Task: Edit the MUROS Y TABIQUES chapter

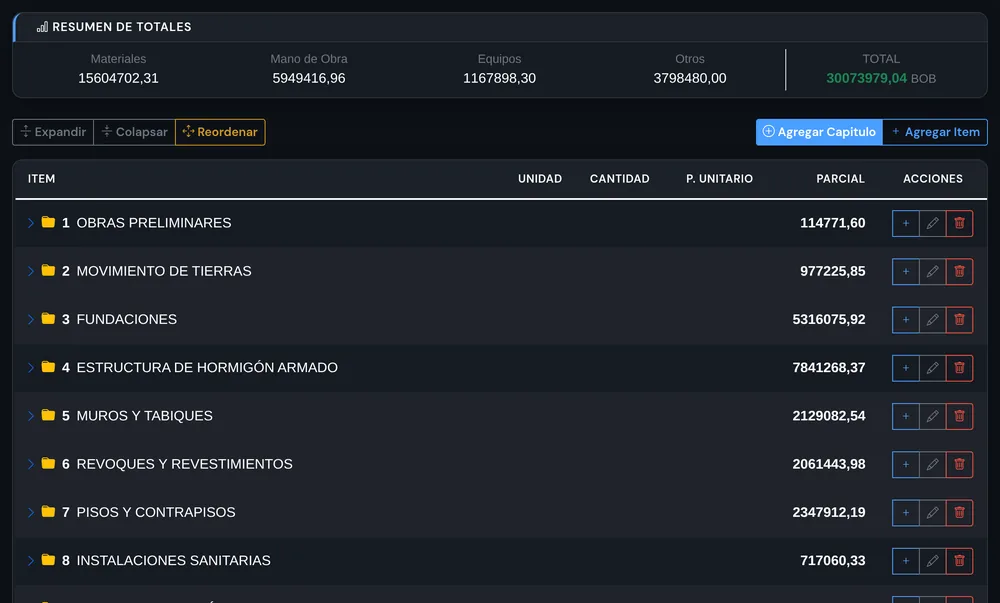Action: (x=932, y=416)
